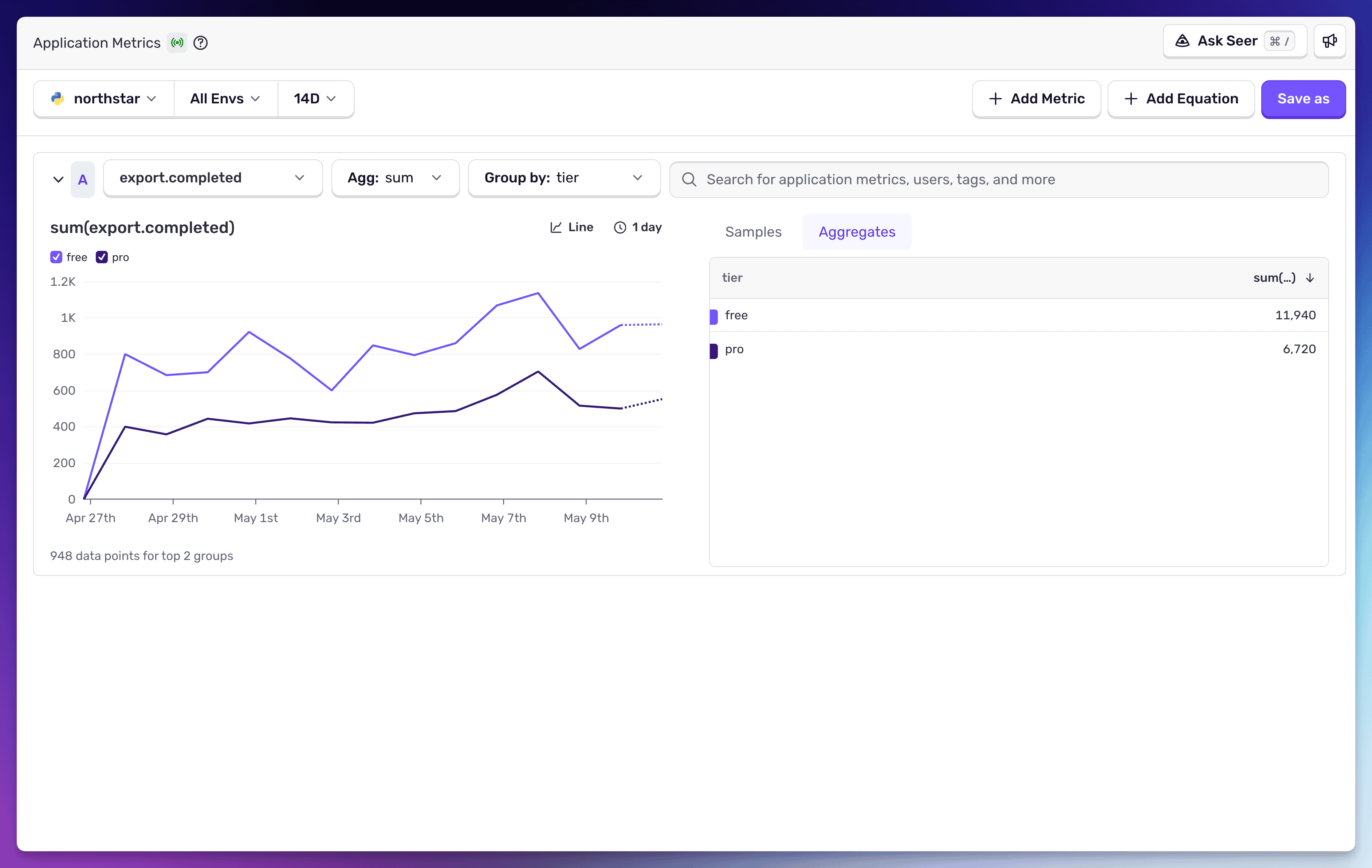The image size is (1372, 868).
Task: Click the northstar Python project icon
Action: click(58, 99)
